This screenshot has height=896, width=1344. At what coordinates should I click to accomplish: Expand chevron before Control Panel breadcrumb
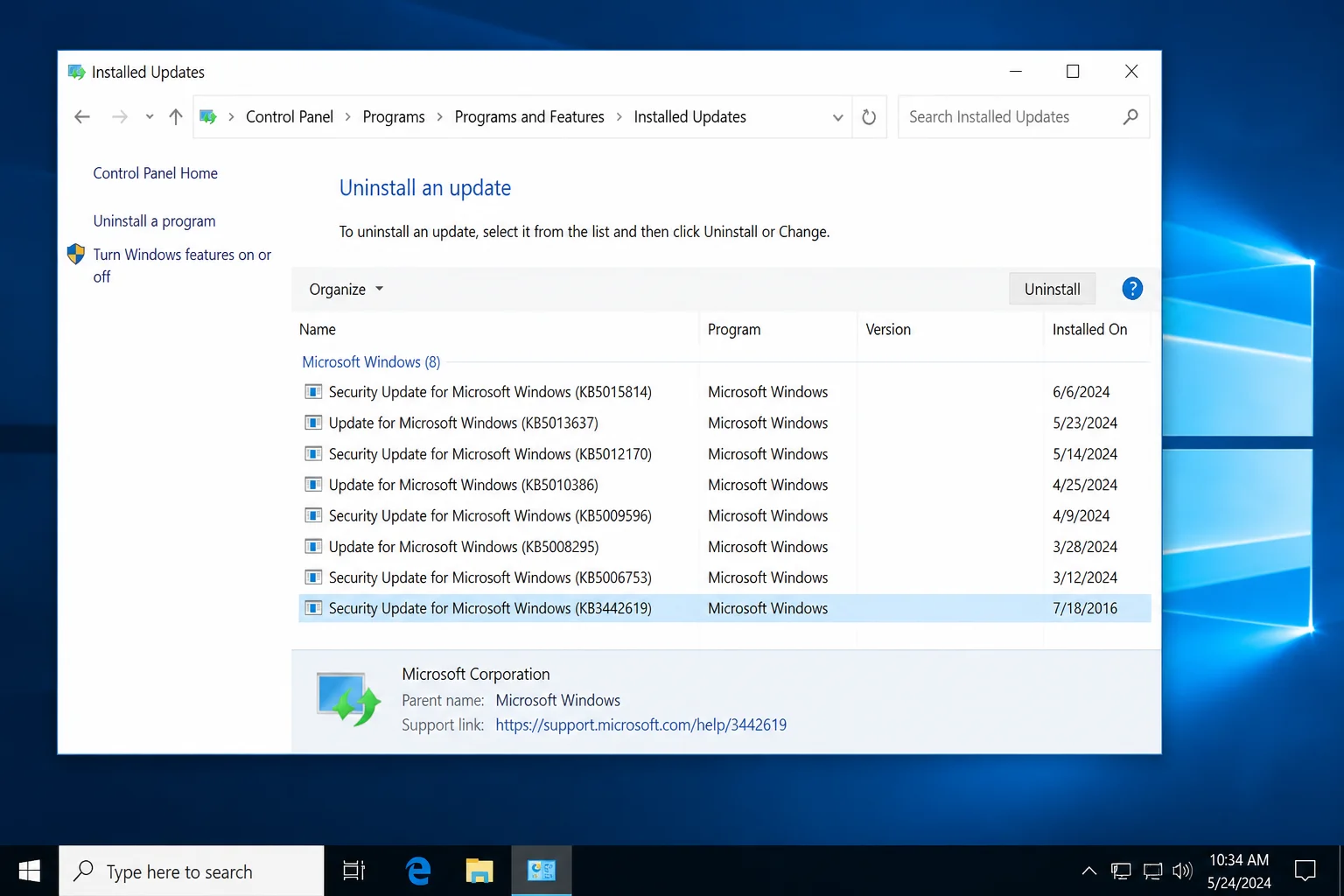(x=231, y=117)
